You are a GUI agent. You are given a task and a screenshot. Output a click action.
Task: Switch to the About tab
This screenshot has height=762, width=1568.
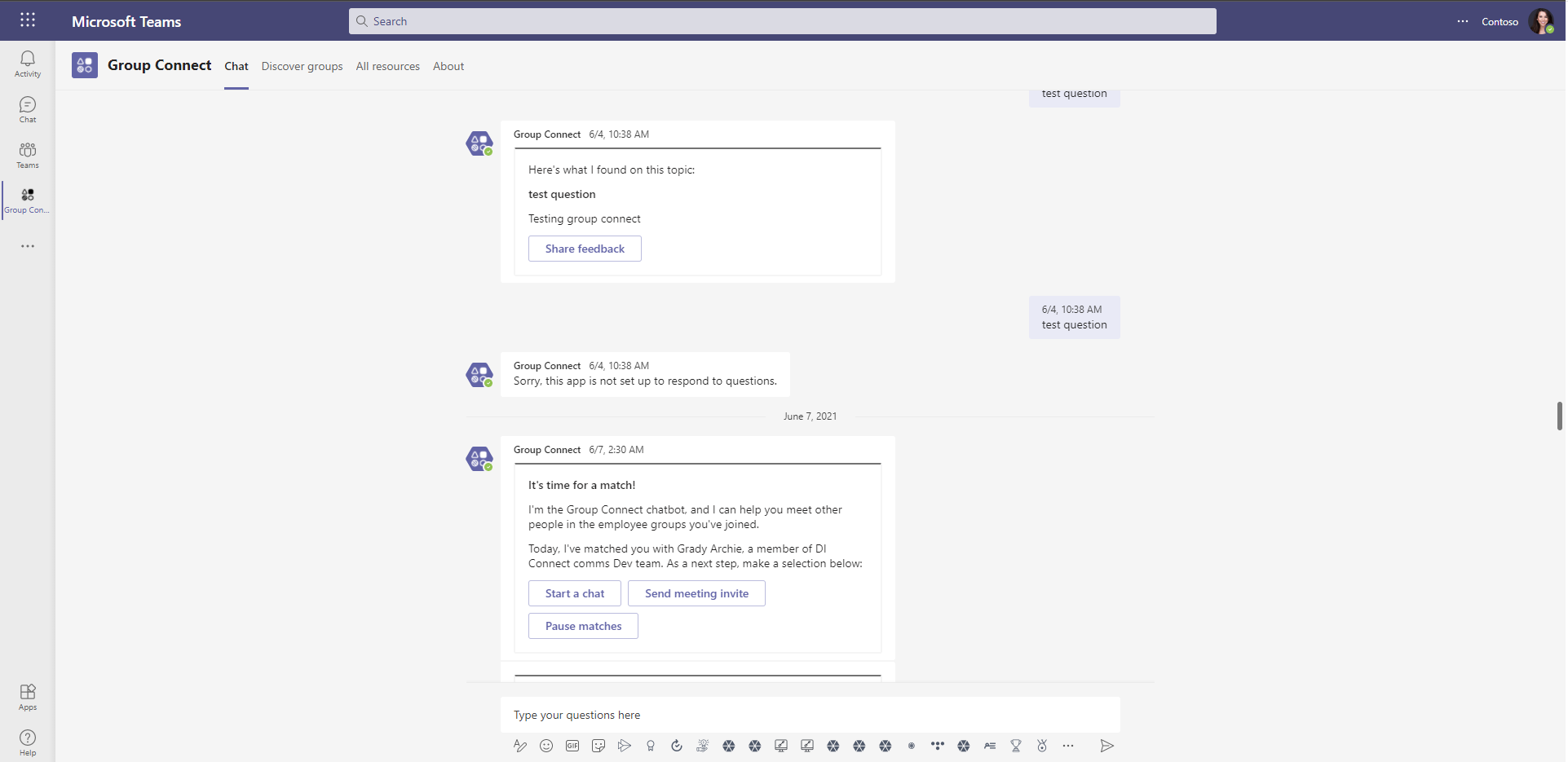click(448, 67)
